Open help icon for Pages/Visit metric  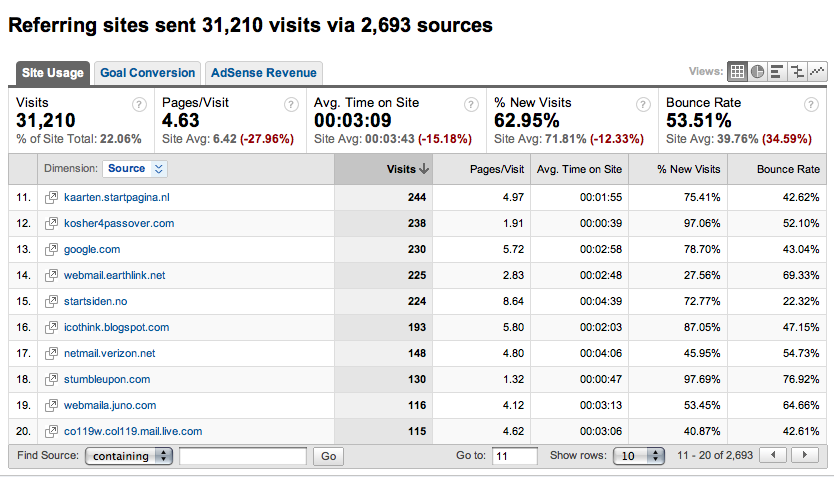point(291,105)
